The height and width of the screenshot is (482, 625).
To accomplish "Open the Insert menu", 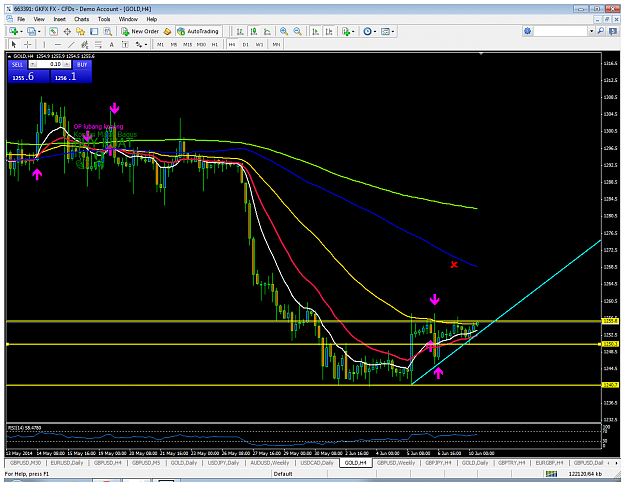I will [60, 19].
